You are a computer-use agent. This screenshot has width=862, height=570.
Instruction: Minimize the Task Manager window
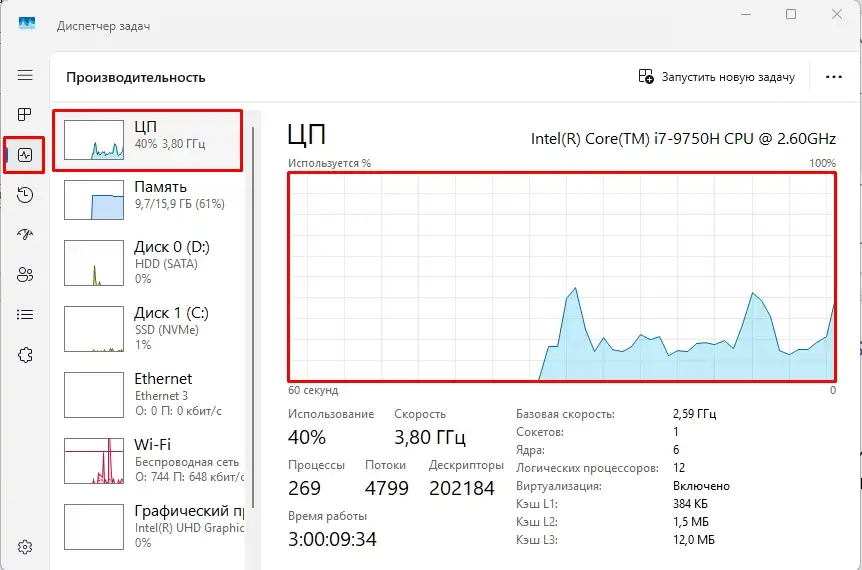pos(745,14)
